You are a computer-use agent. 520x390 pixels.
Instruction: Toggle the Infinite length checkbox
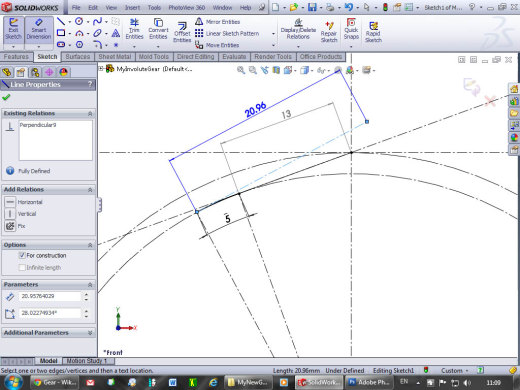point(22,267)
